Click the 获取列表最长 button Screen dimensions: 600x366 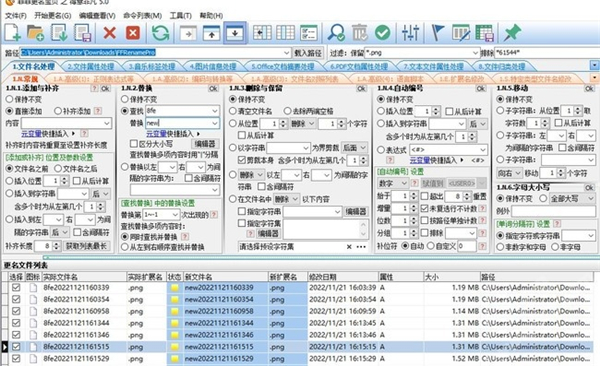[86, 246]
